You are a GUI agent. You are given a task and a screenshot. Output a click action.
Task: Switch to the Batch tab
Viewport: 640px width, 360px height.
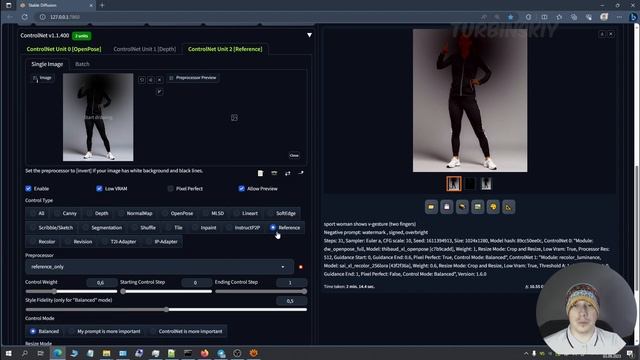click(82, 64)
